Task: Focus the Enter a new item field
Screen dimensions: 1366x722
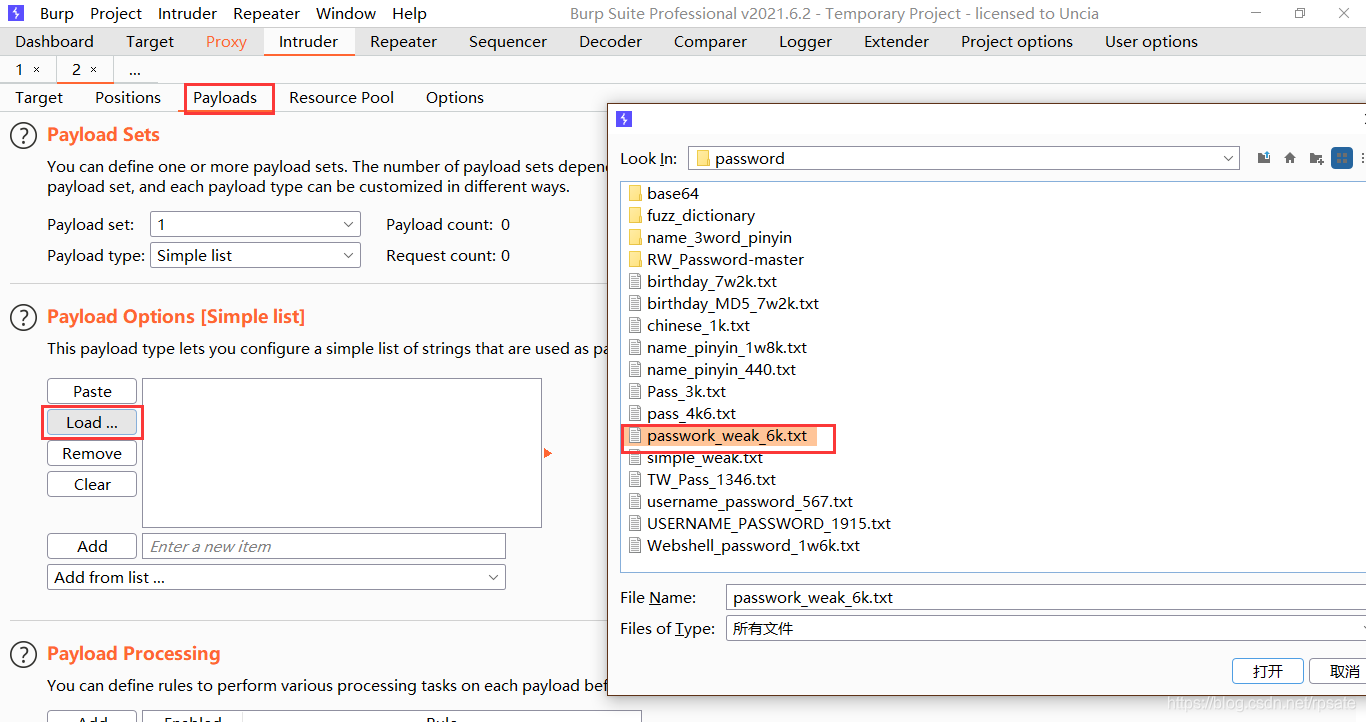Action: coord(324,546)
